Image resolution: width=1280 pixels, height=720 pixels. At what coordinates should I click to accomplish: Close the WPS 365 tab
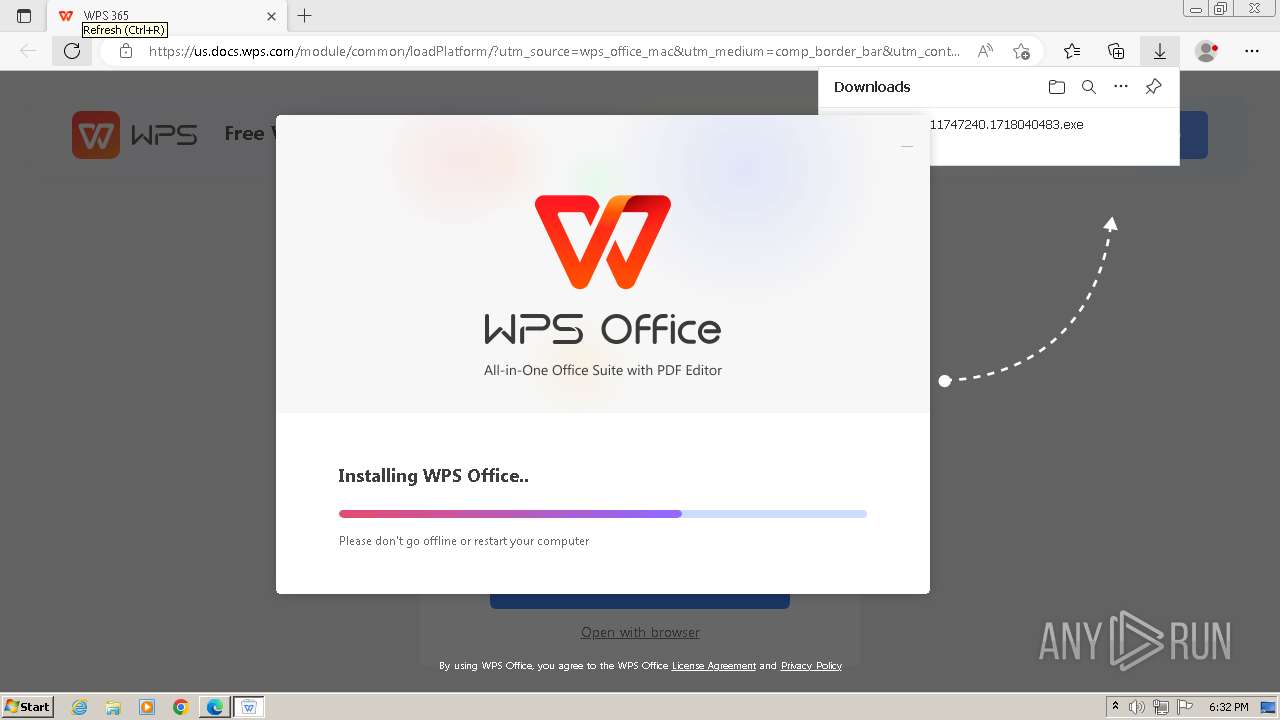271,16
